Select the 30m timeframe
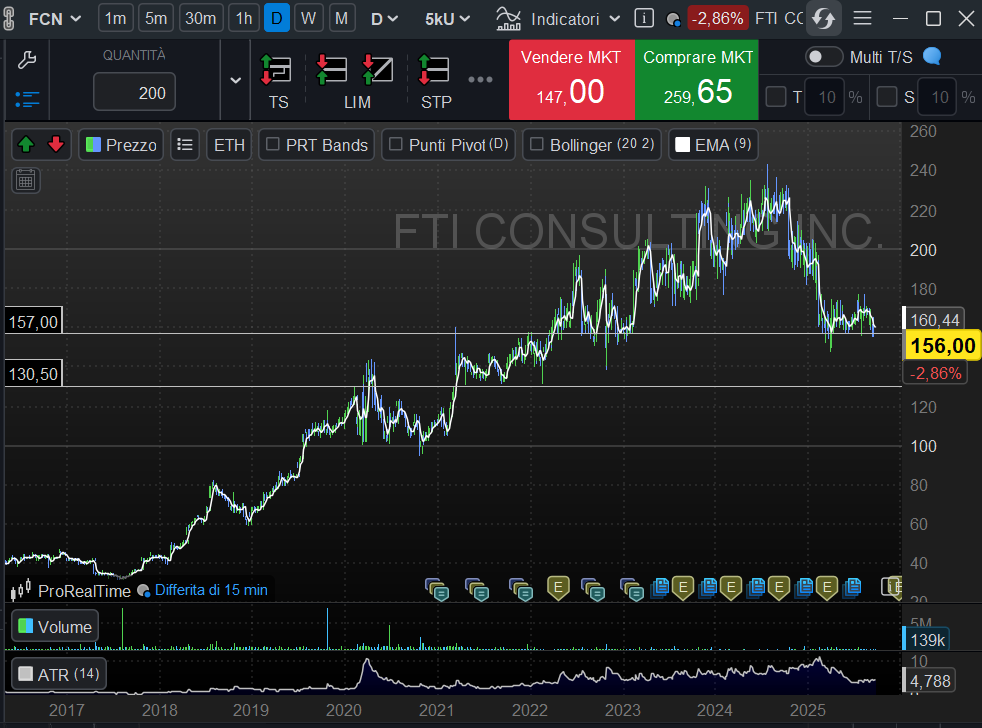 [201, 18]
